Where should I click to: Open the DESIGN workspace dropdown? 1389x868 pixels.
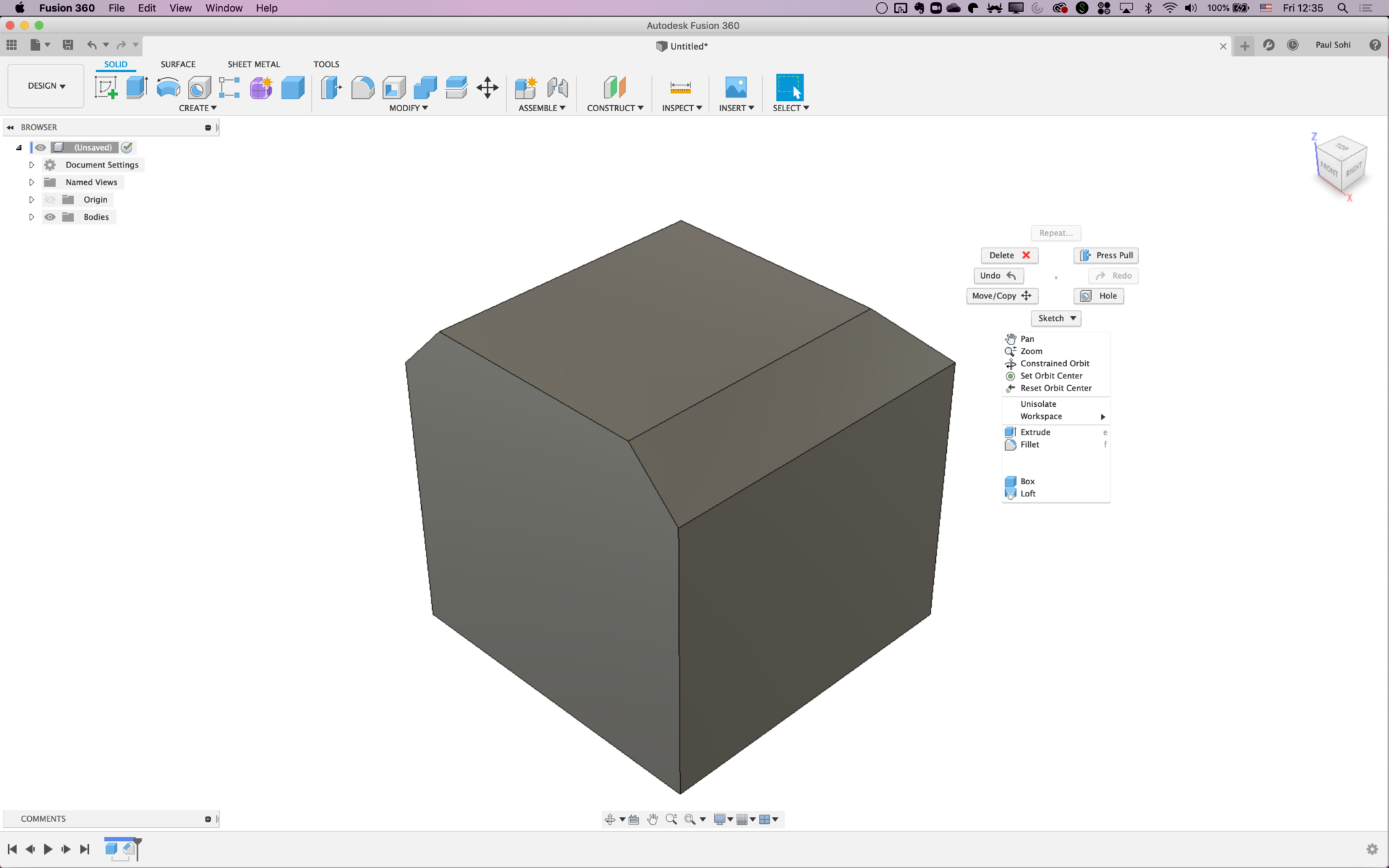pos(46,86)
